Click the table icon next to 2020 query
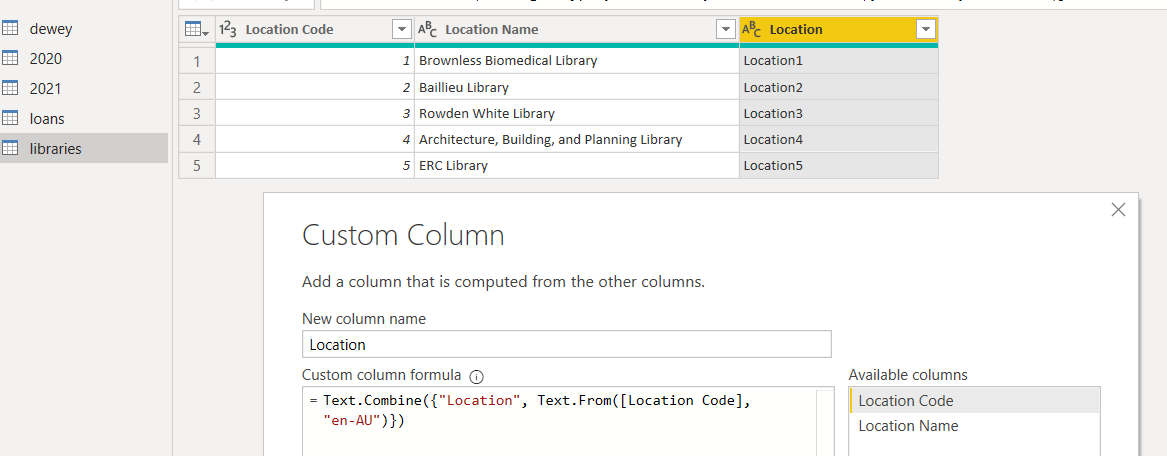1167x456 pixels. [11, 59]
